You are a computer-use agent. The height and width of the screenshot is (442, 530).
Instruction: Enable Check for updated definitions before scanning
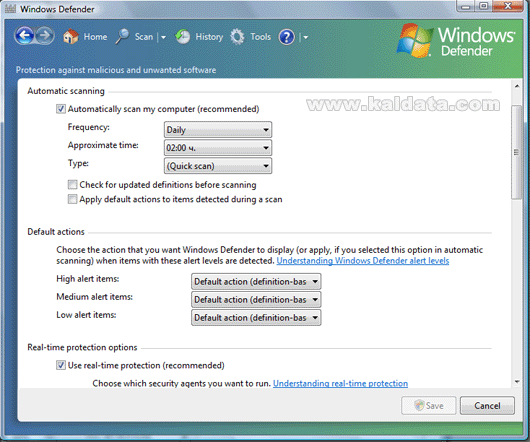[x=72, y=185]
